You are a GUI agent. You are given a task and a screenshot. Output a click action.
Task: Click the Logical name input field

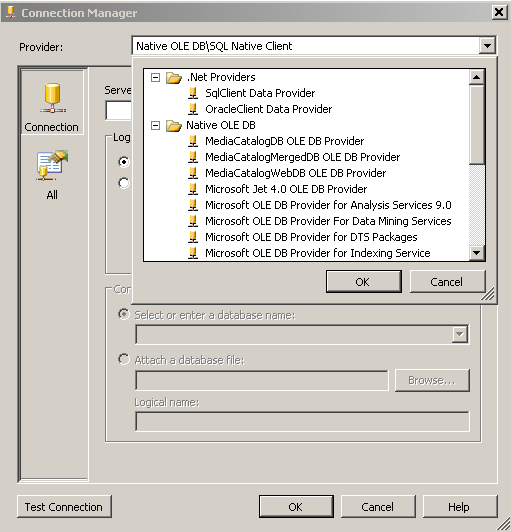click(x=302, y=421)
